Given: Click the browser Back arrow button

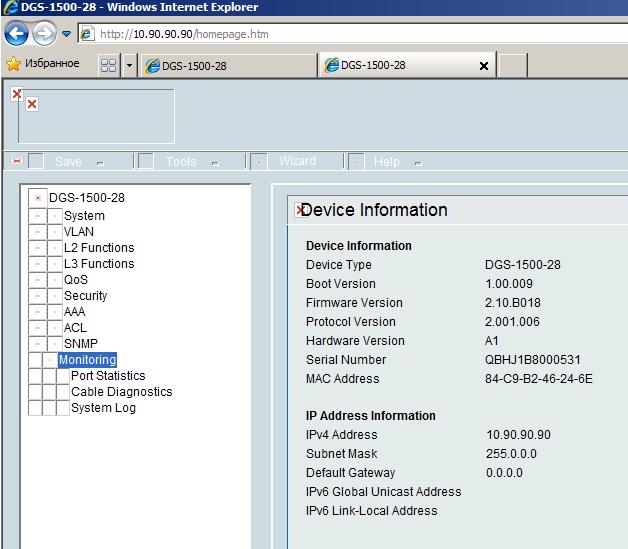Looking at the screenshot, I should 16,33.
